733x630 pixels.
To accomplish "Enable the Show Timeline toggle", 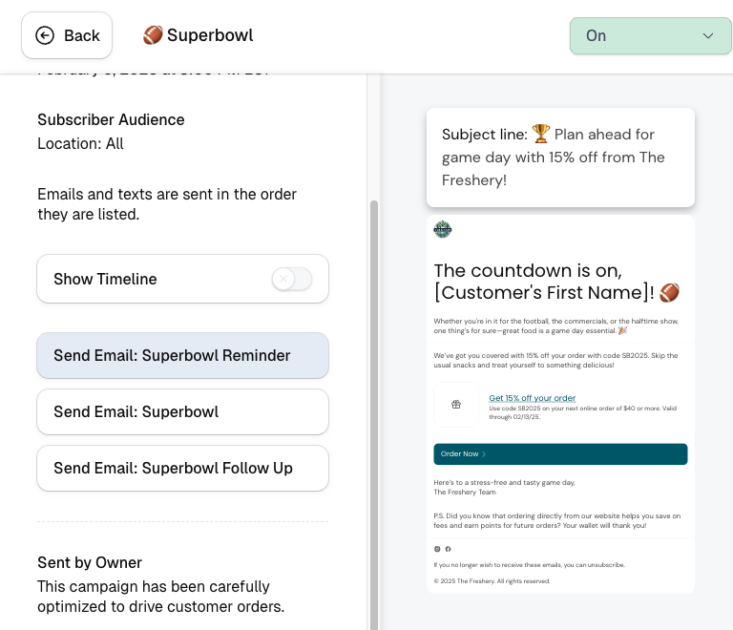I will tap(292, 279).
